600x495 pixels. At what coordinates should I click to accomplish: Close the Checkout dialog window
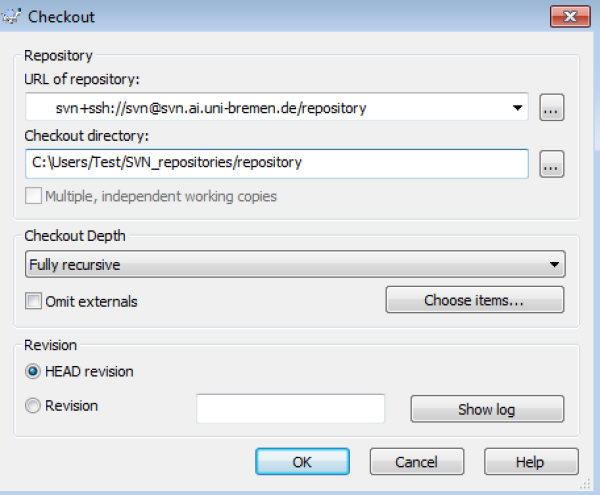(x=565, y=14)
